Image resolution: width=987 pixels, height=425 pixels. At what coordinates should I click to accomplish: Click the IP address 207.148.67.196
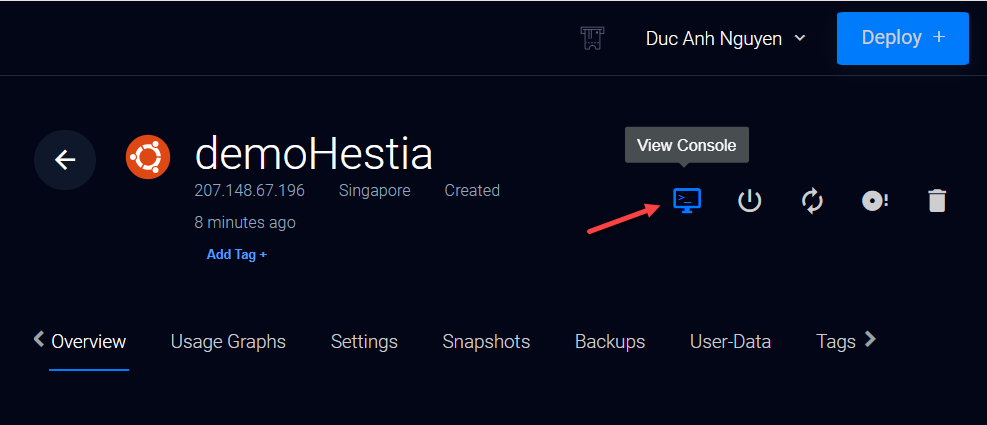(250, 190)
